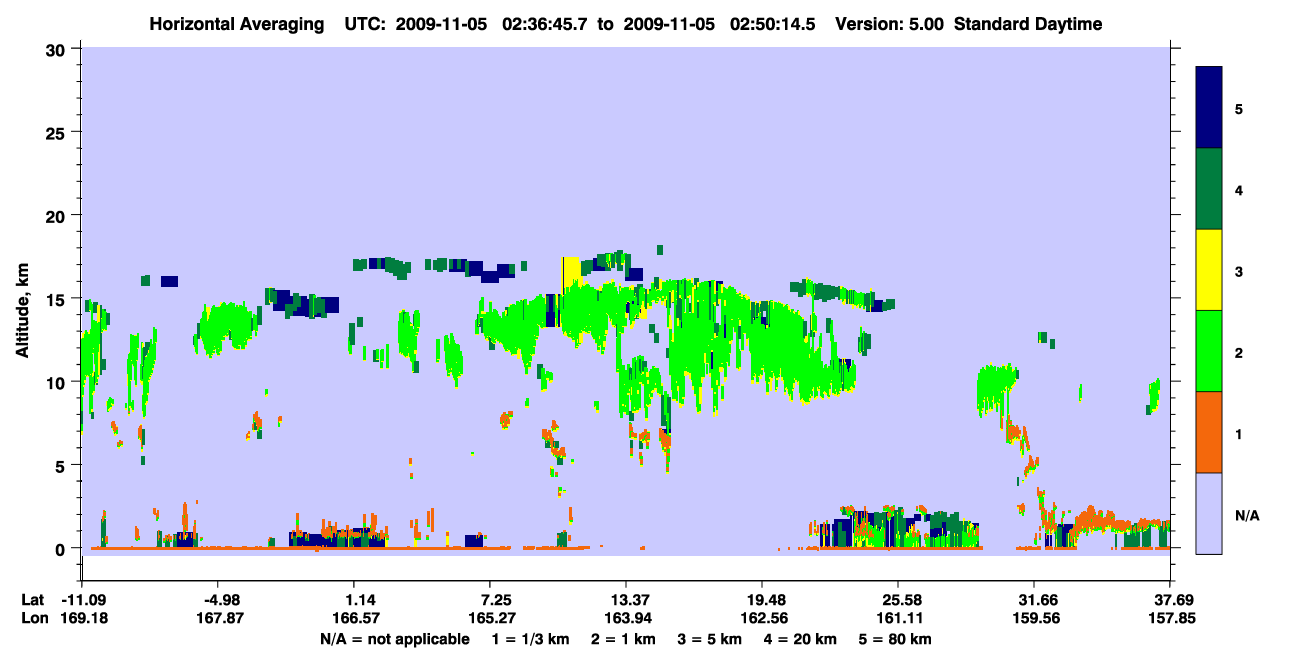Click the colorbar label "4"
The height and width of the screenshot is (667, 1300).
pyautogui.click(x=1239, y=189)
